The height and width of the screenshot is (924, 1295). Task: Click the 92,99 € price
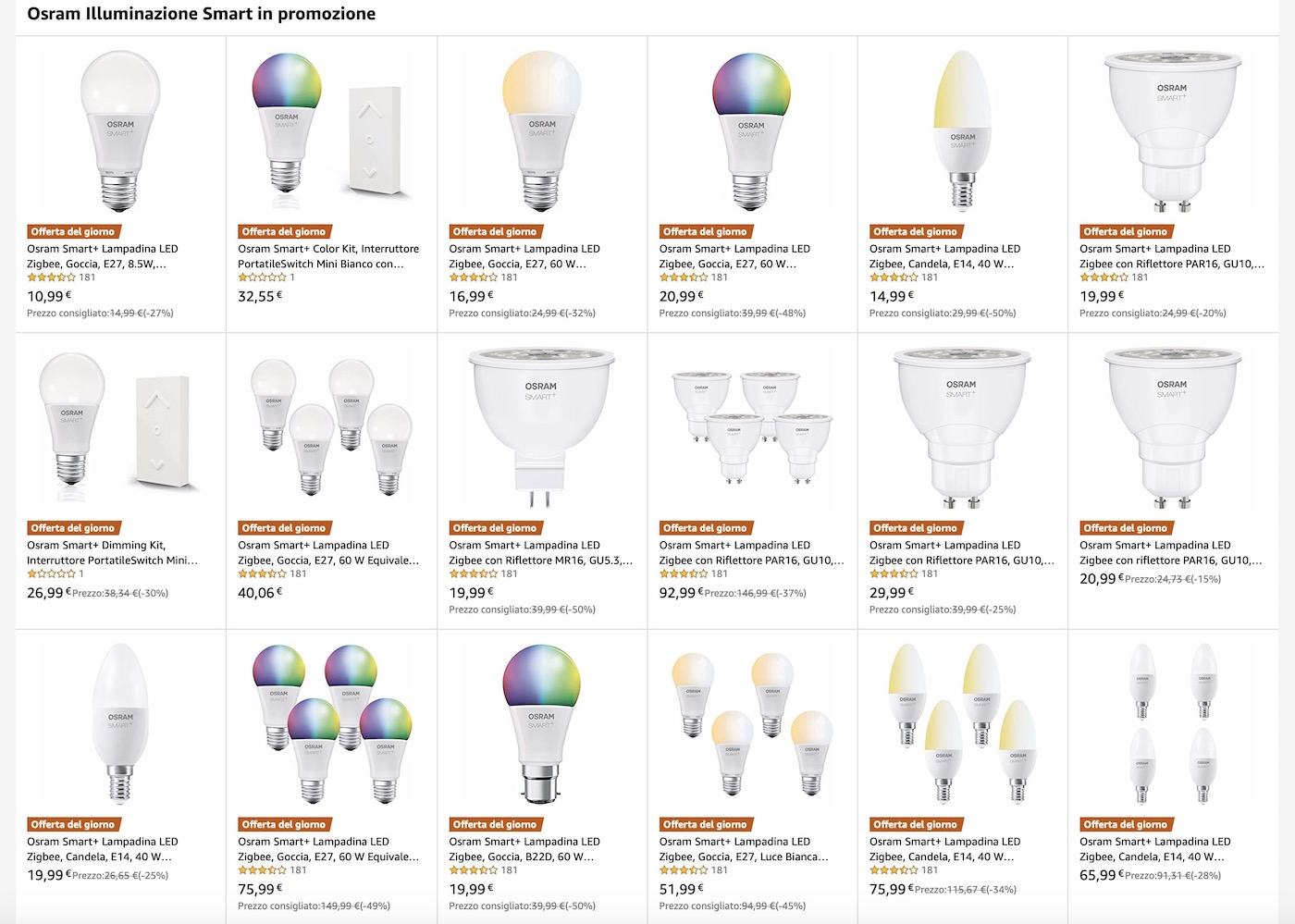(680, 593)
